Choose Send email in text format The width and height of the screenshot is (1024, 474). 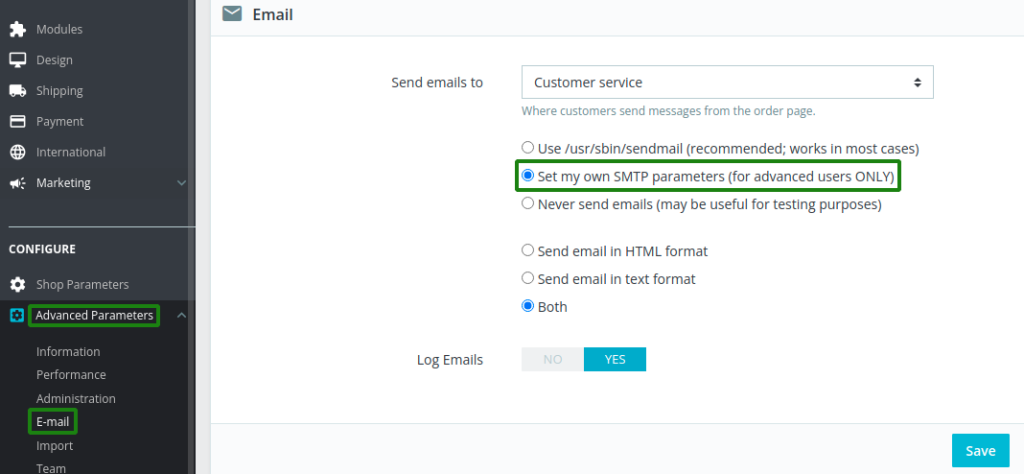pos(528,278)
